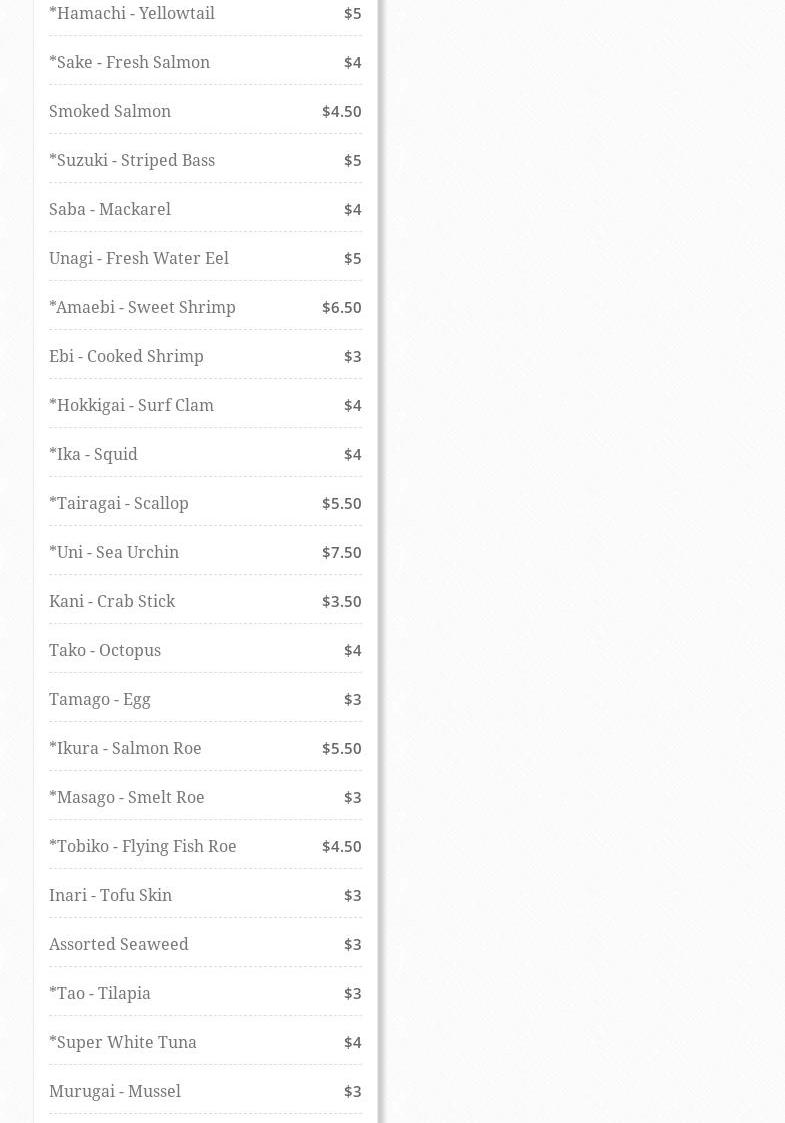
Task: Click the Amaebi - Sweet Shrimp entry
Action: (142, 308)
